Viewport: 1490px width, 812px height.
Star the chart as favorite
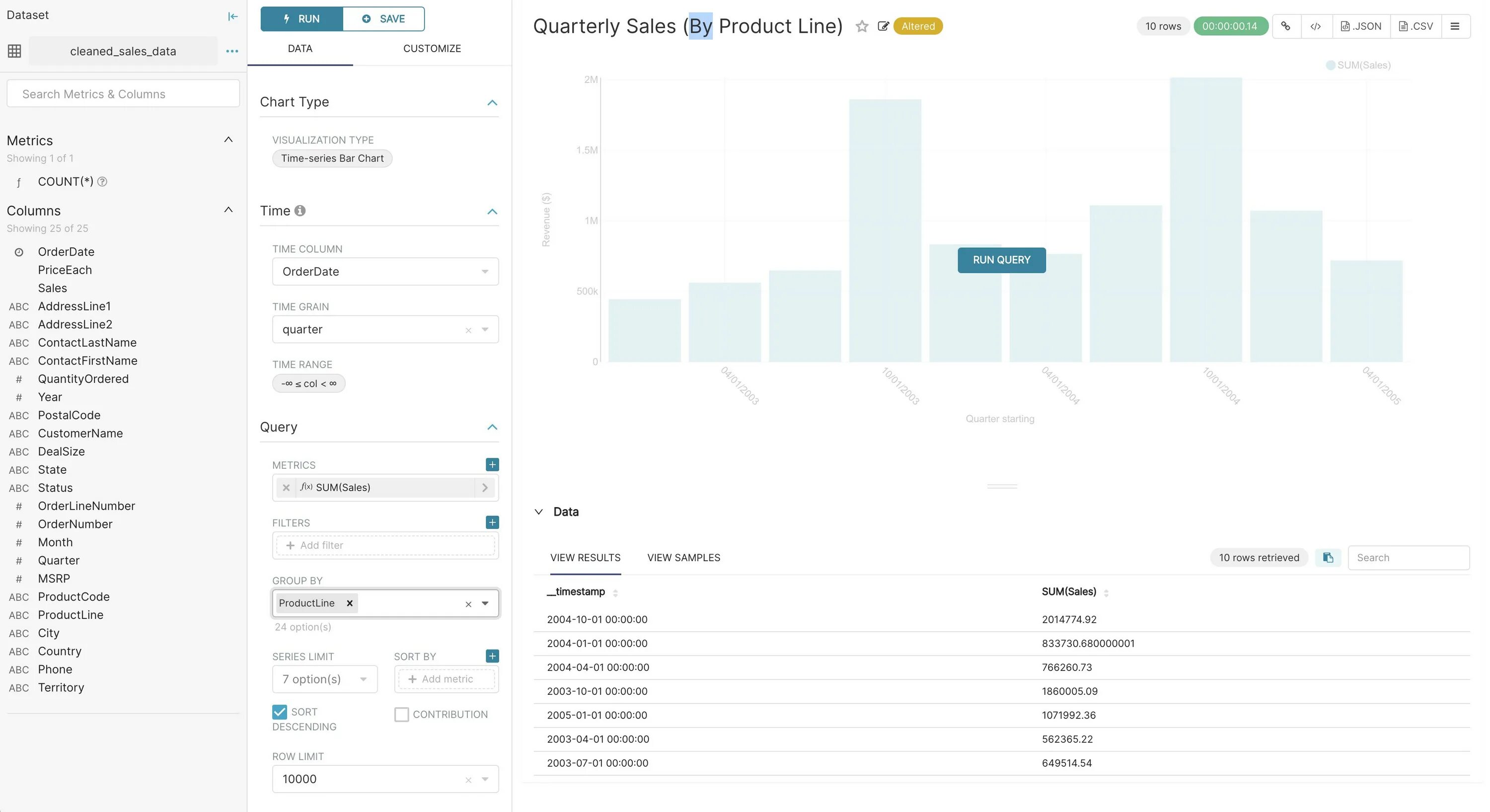pos(862,26)
